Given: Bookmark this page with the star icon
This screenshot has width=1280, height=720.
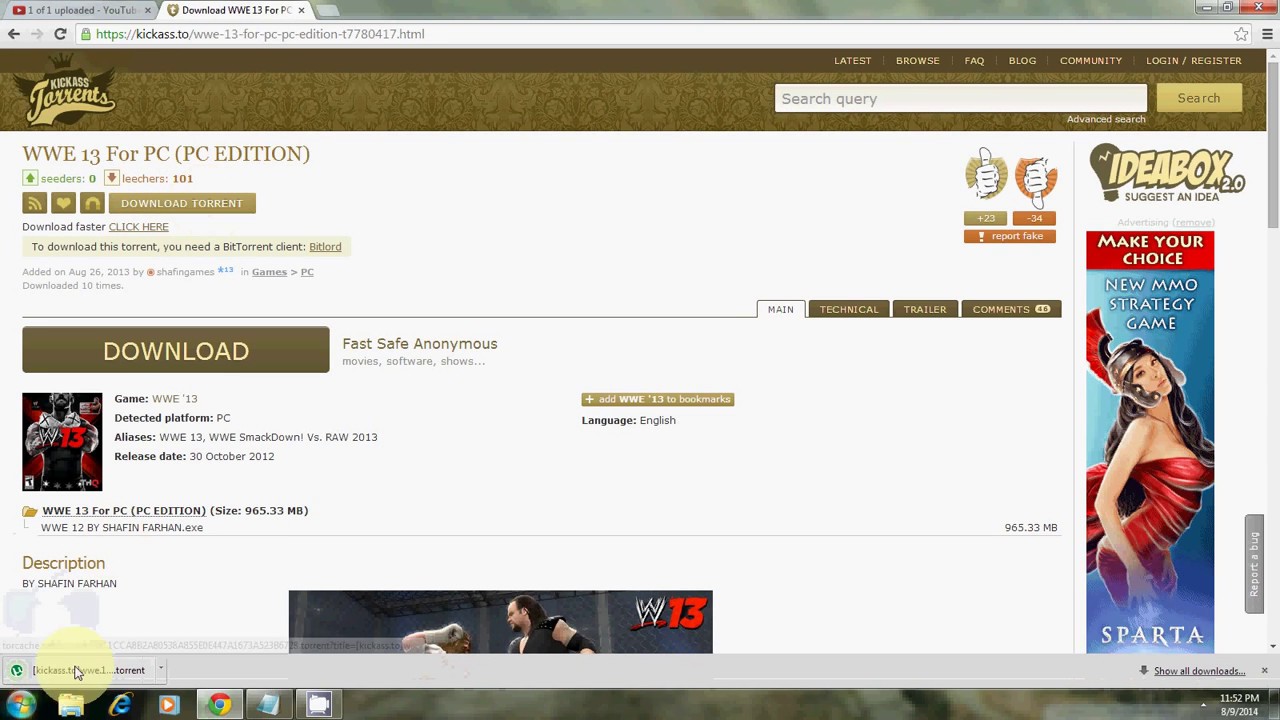Looking at the screenshot, I should click(1241, 34).
